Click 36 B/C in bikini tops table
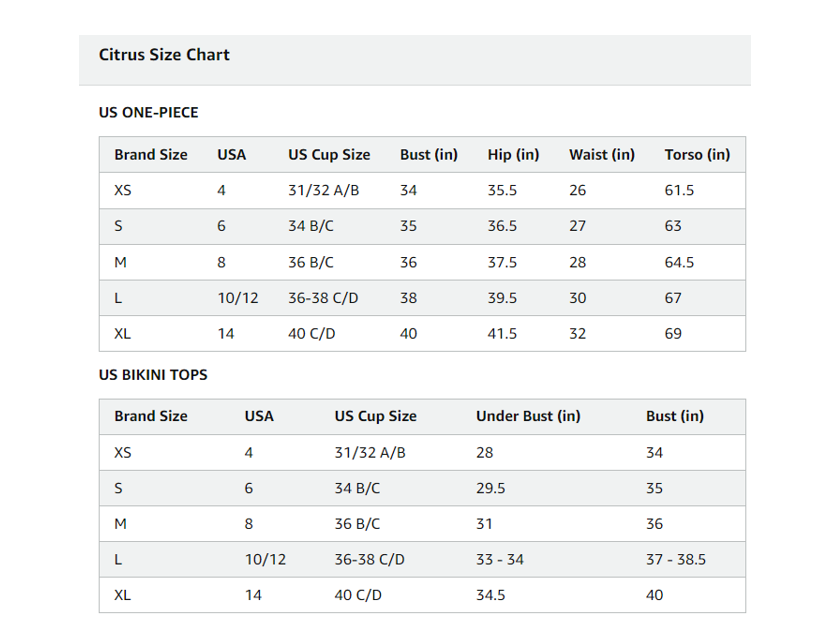 point(357,524)
